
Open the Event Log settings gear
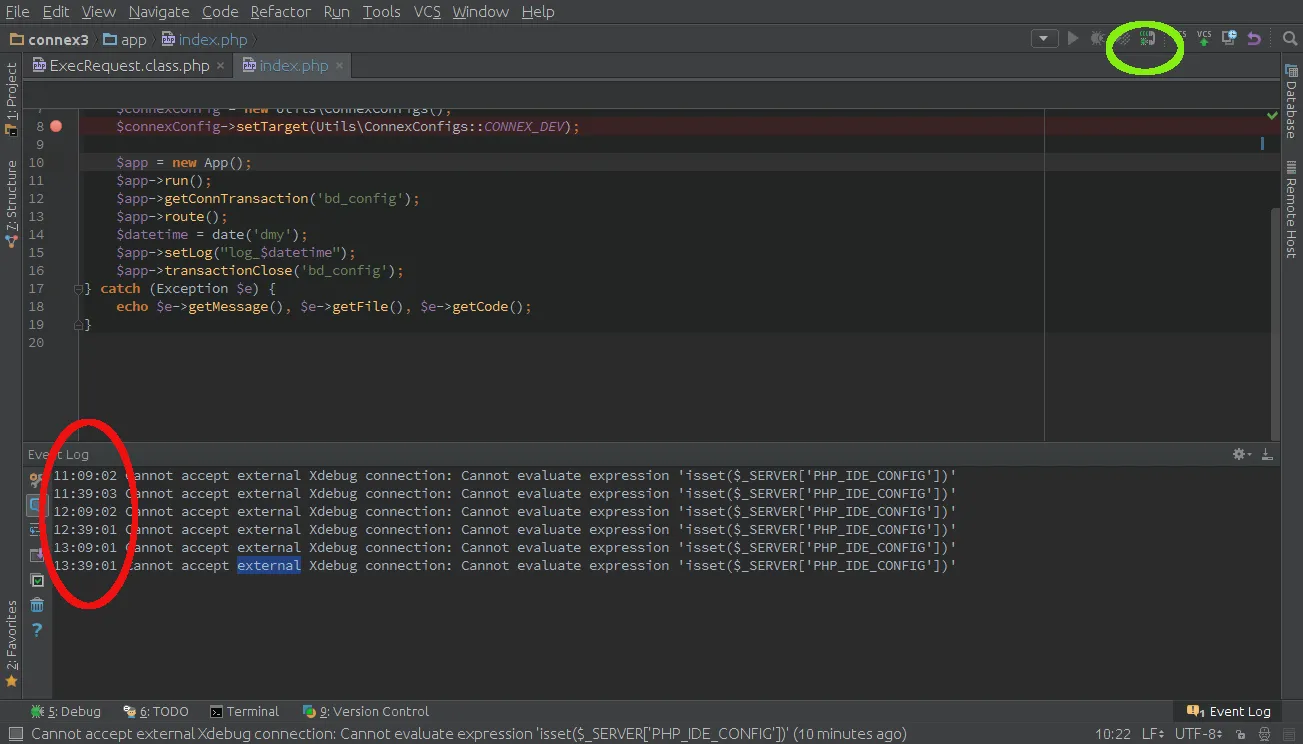pos(1242,454)
